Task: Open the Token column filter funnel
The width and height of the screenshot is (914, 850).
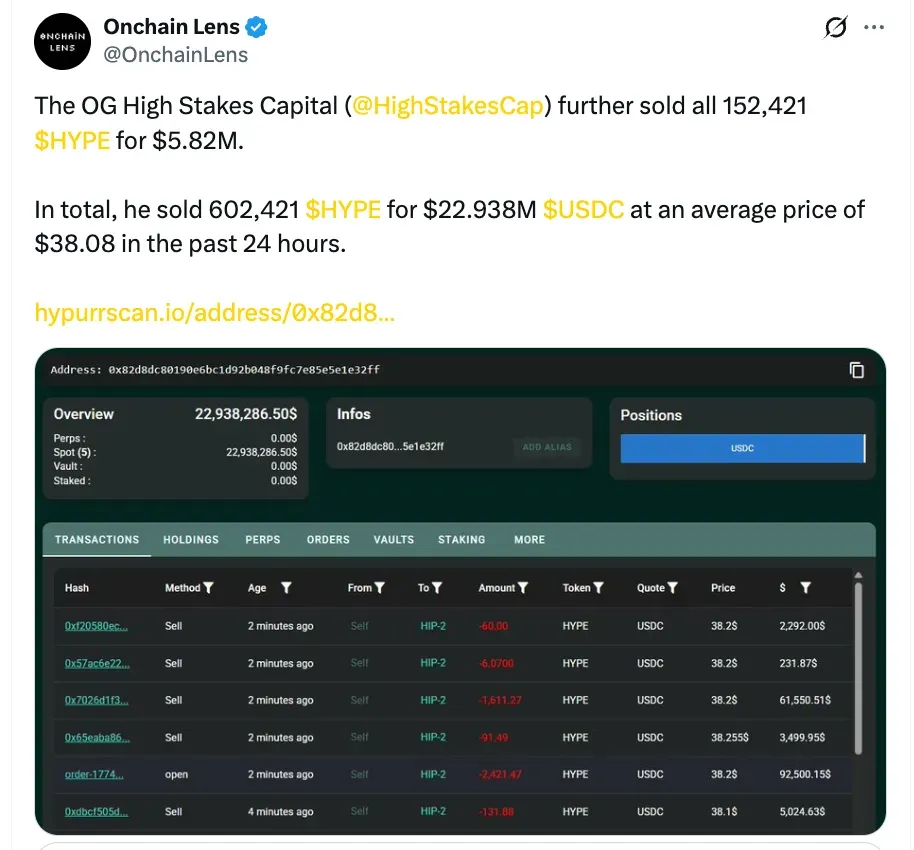Action: 599,588
